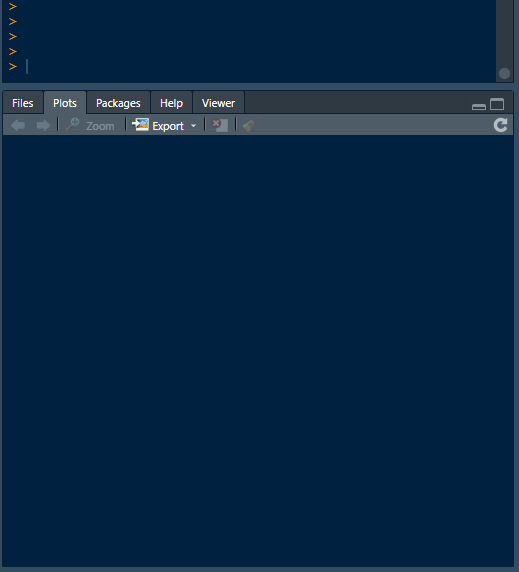Image resolution: width=519 pixels, height=572 pixels.
Task: Remove the current plot icon
Action: point(220,125)
